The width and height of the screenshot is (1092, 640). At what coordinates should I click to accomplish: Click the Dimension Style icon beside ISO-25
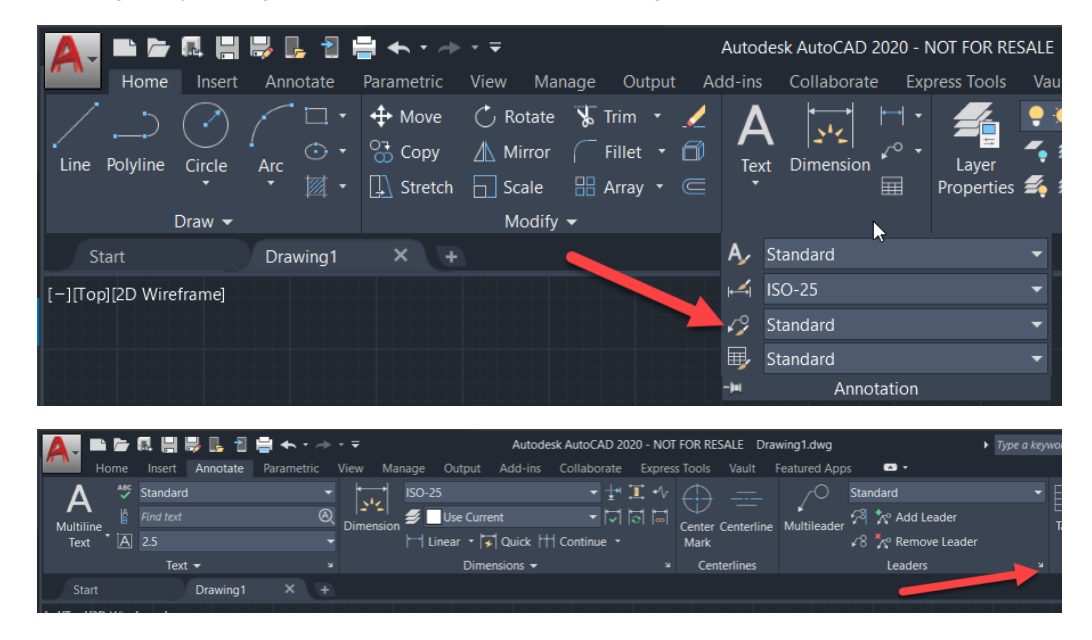tap(738, 289)
